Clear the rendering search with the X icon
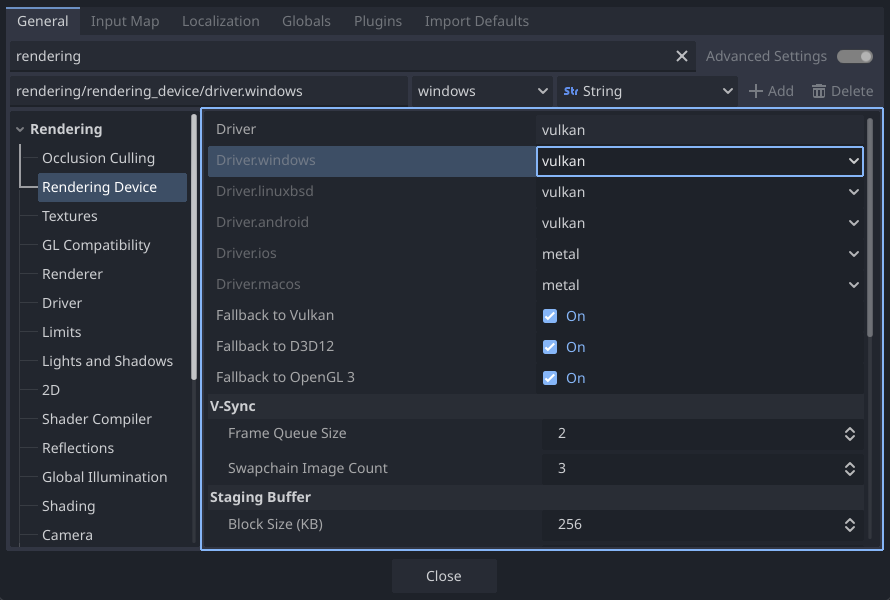 (682, 56)
